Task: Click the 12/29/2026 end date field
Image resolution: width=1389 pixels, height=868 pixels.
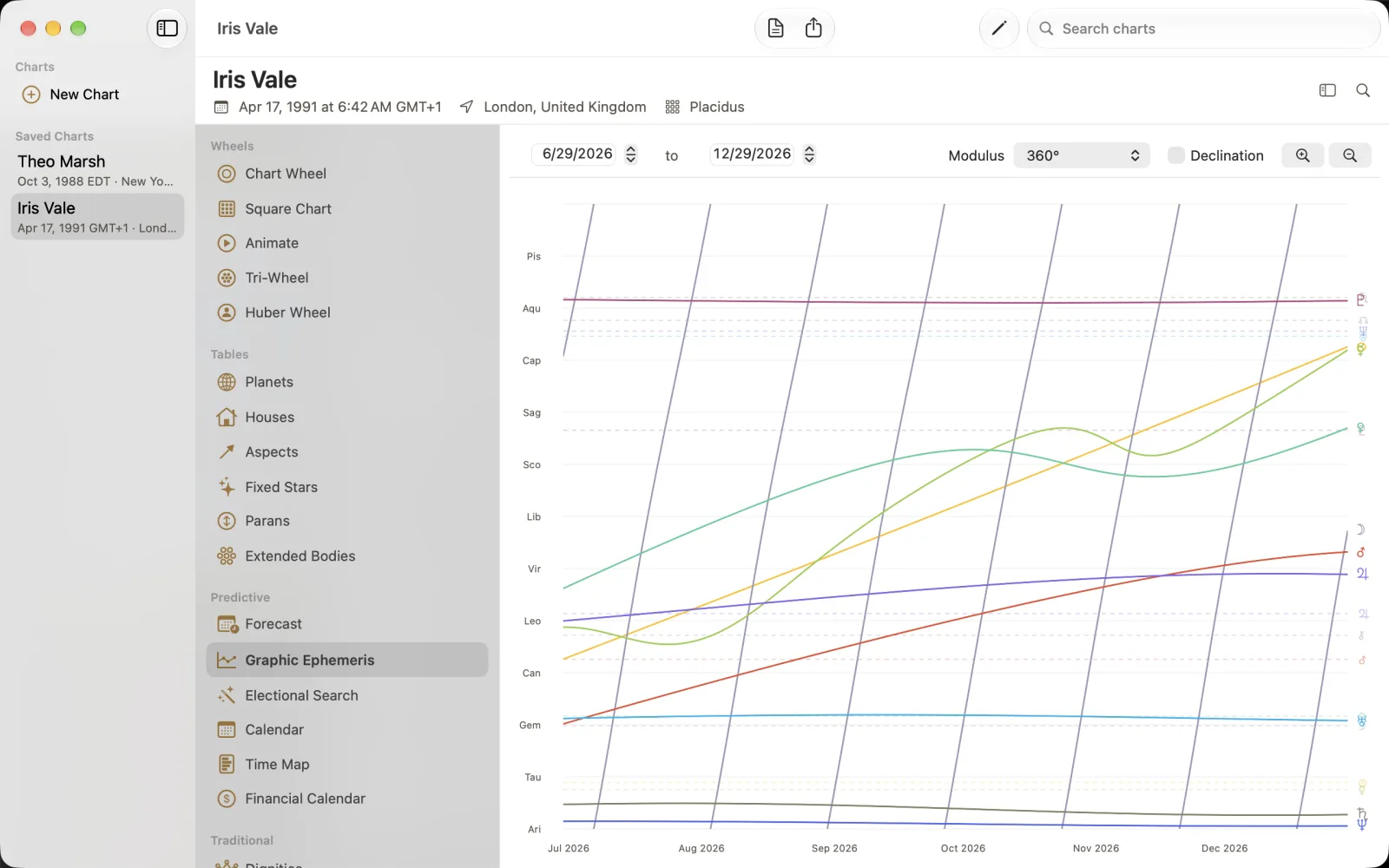Action: (753, 155)
